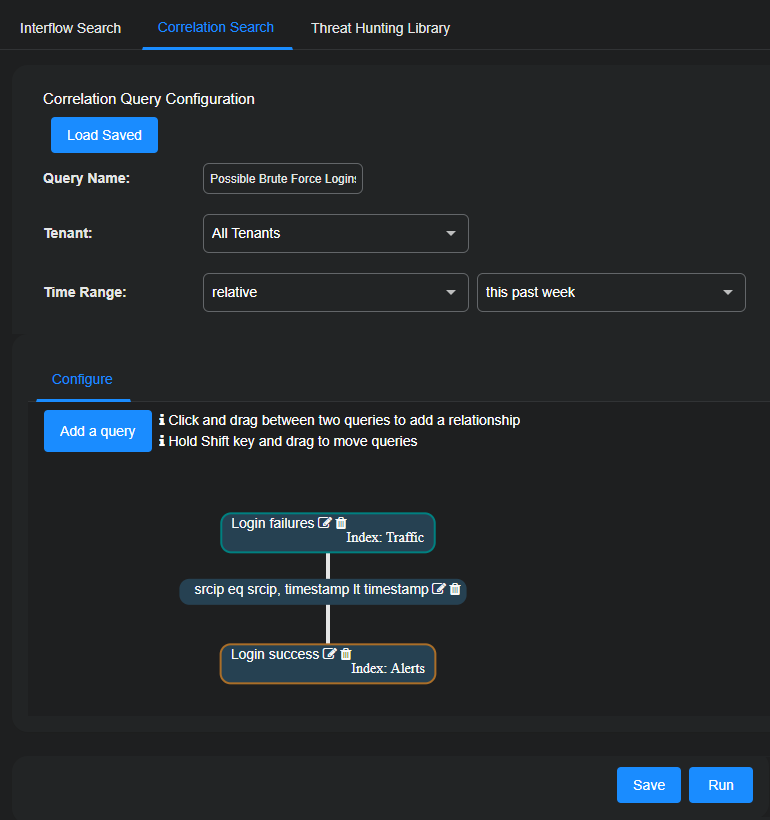
Task: Open the Tenant dropdown
Action: coord(335,234)
